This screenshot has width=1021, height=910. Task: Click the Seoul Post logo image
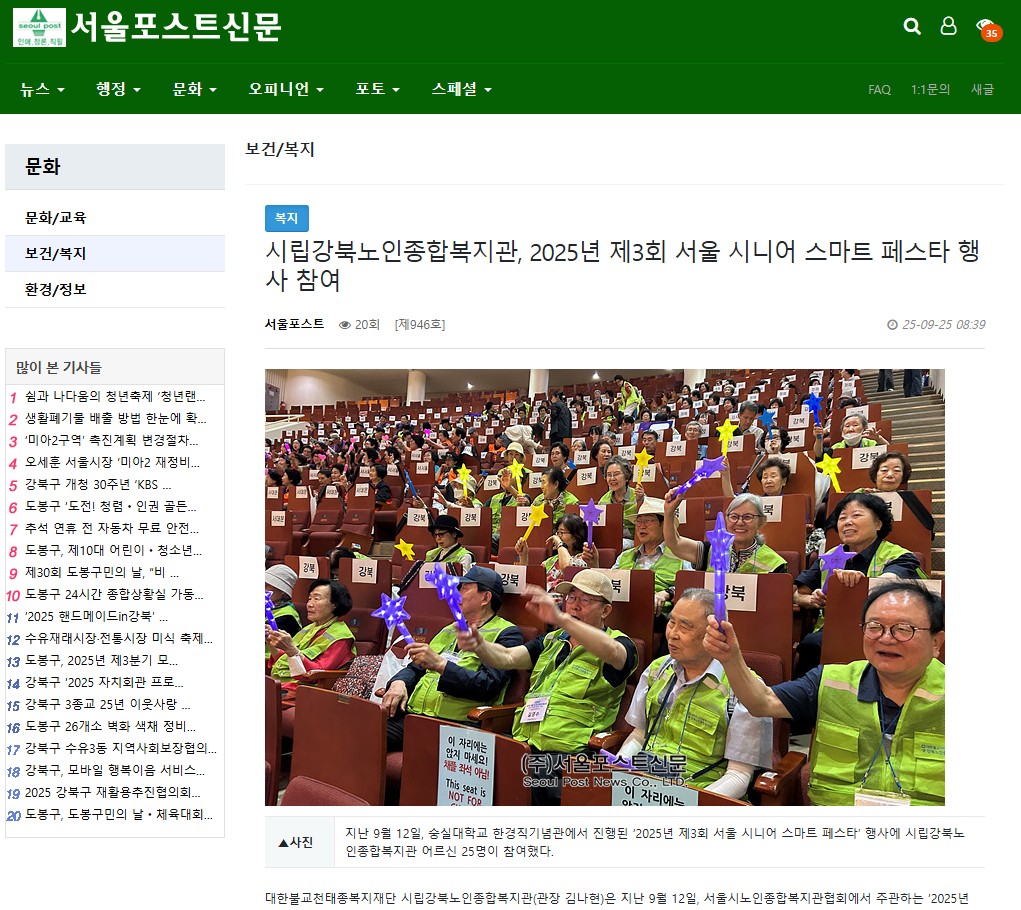point(39,27)
